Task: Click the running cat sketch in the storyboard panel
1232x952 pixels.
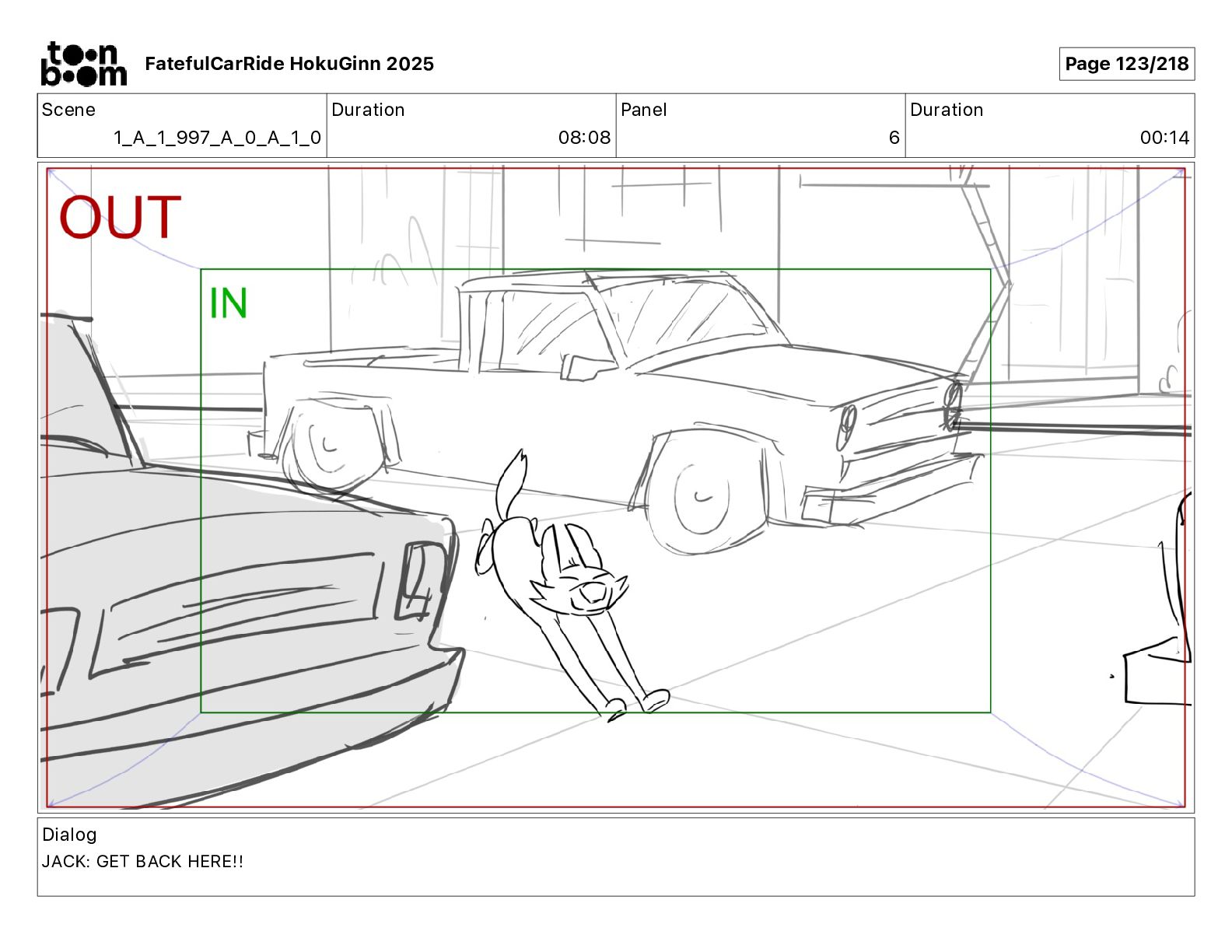Action: click(x=572, y=586)
